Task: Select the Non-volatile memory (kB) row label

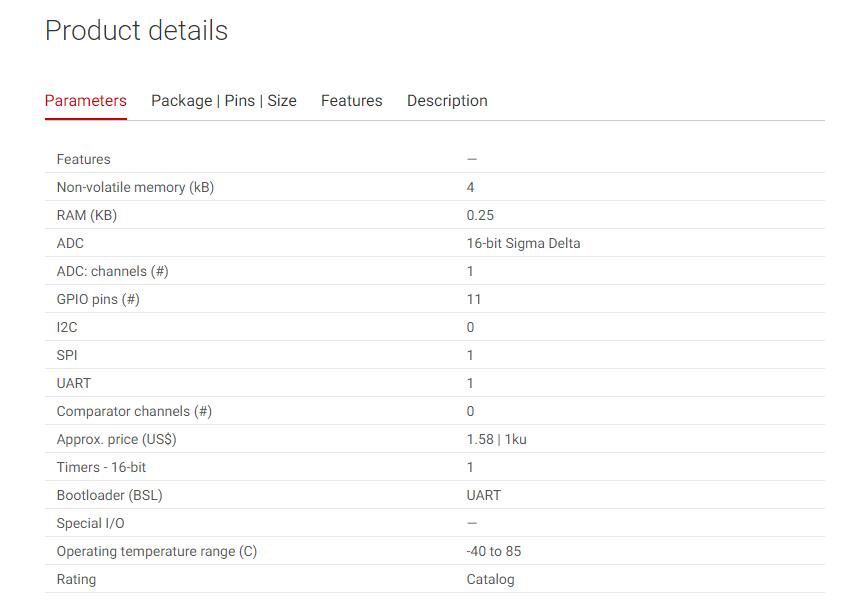Action: pyautogui.click(x=136, y=188)
